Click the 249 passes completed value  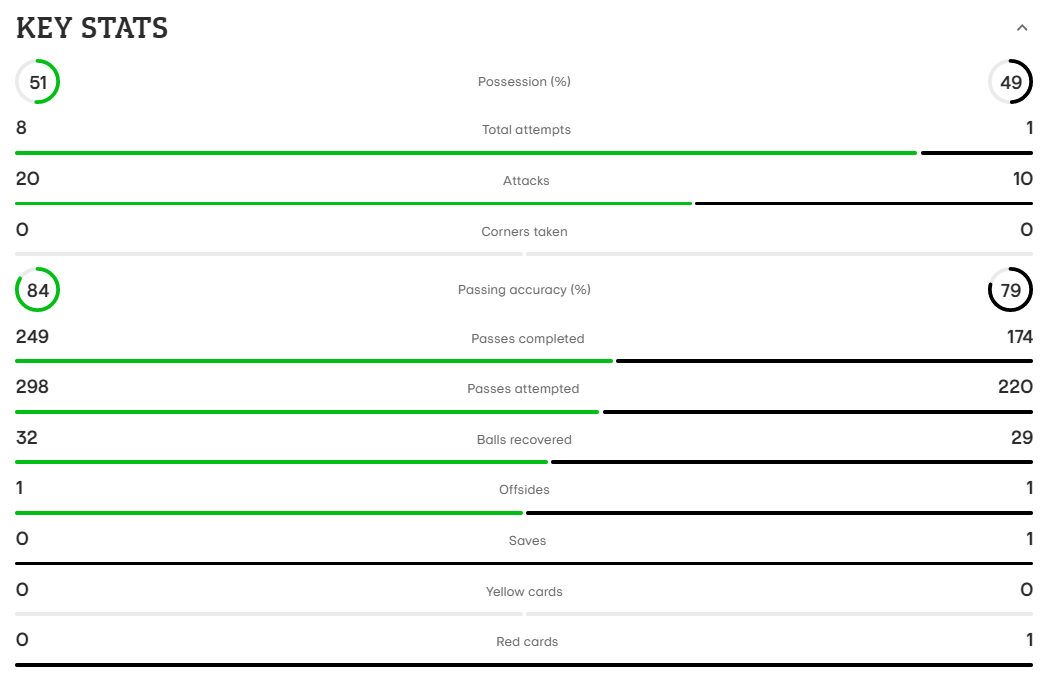click(x=32, y=337)
